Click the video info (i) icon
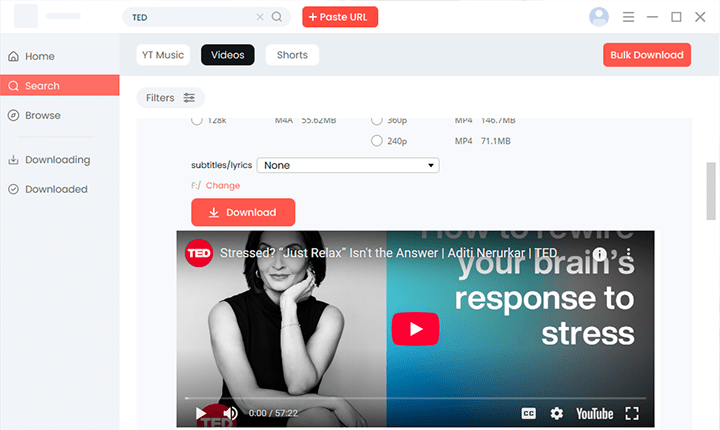This screenshot has width=720, height=430. point(600,254)
